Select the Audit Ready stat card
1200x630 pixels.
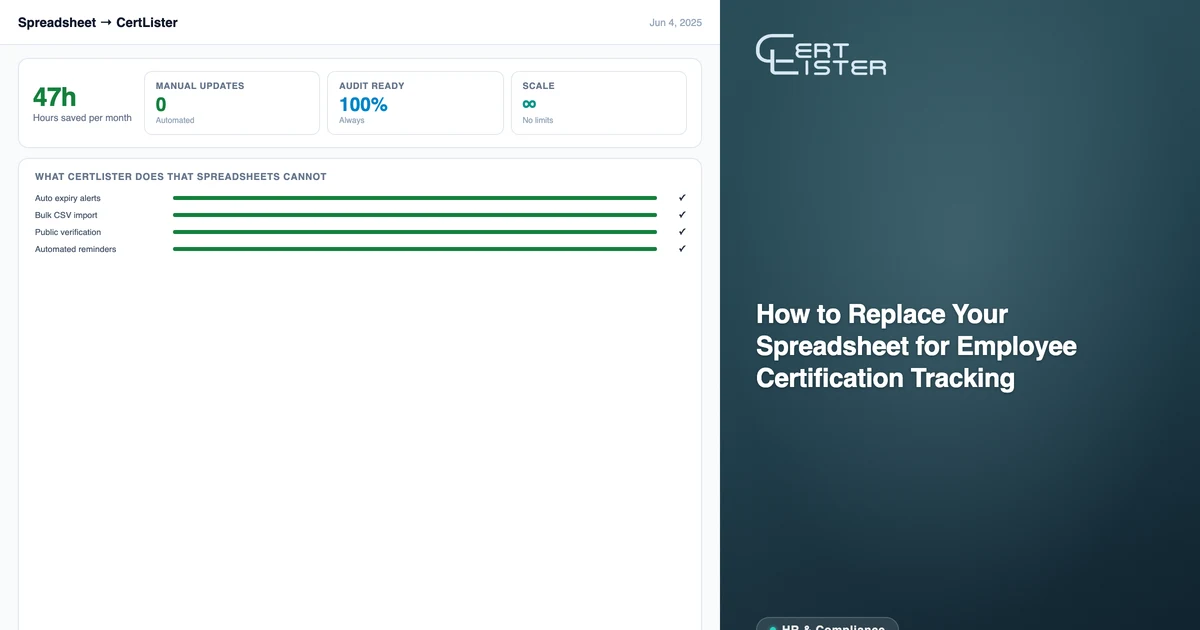415,103
